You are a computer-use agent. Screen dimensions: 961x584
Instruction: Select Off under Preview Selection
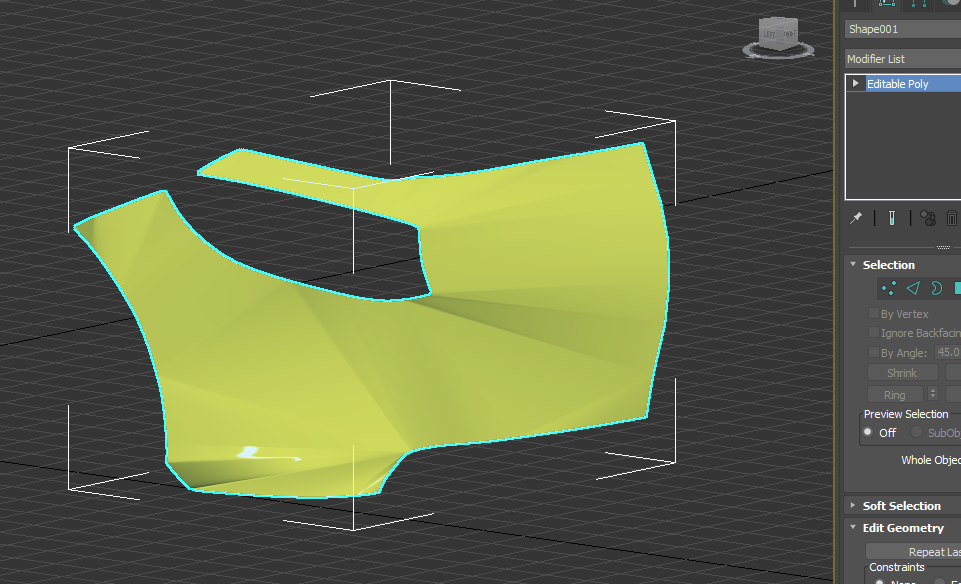click(x=868, y=432)
